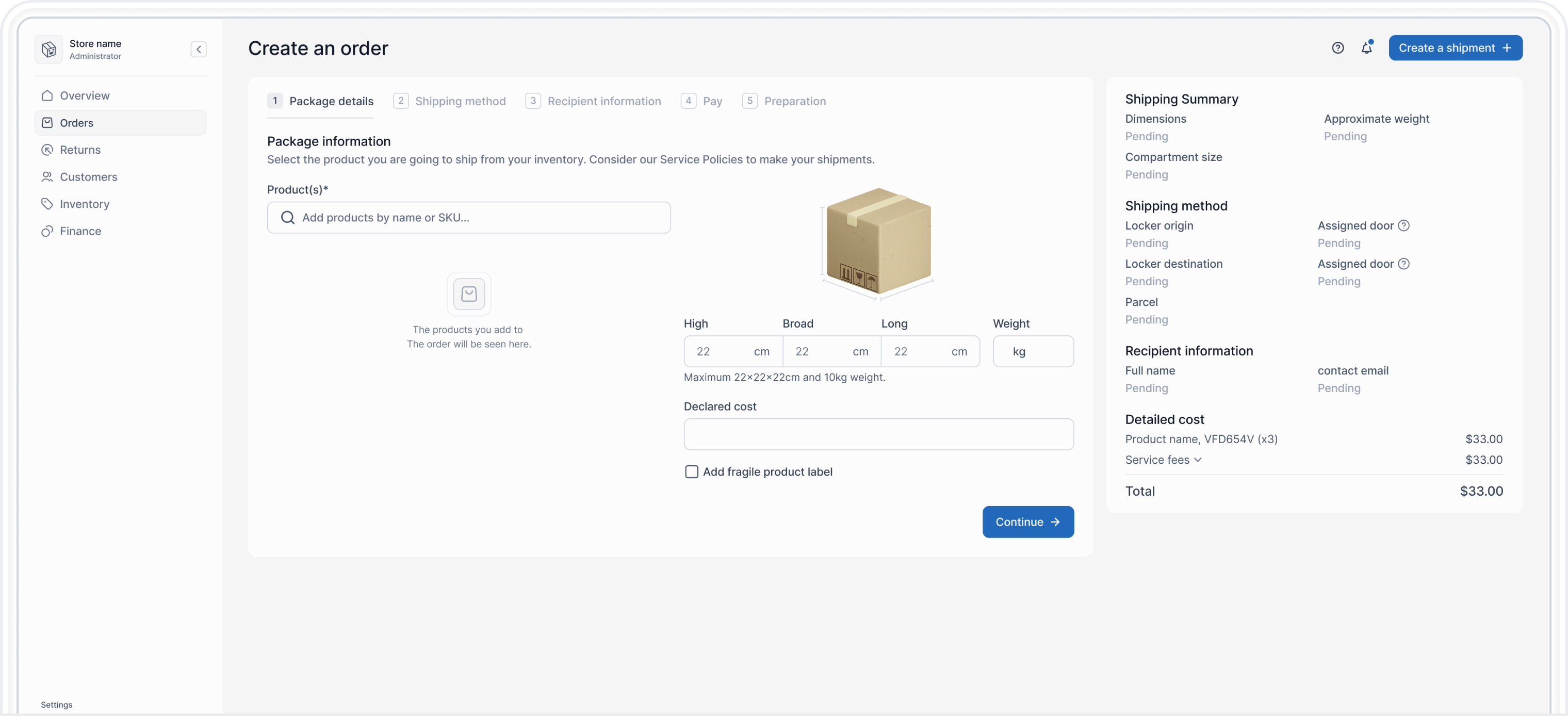Open the help question mark icon
The height and width of the screenshot is (716, 1568).
pos(1338,47)
